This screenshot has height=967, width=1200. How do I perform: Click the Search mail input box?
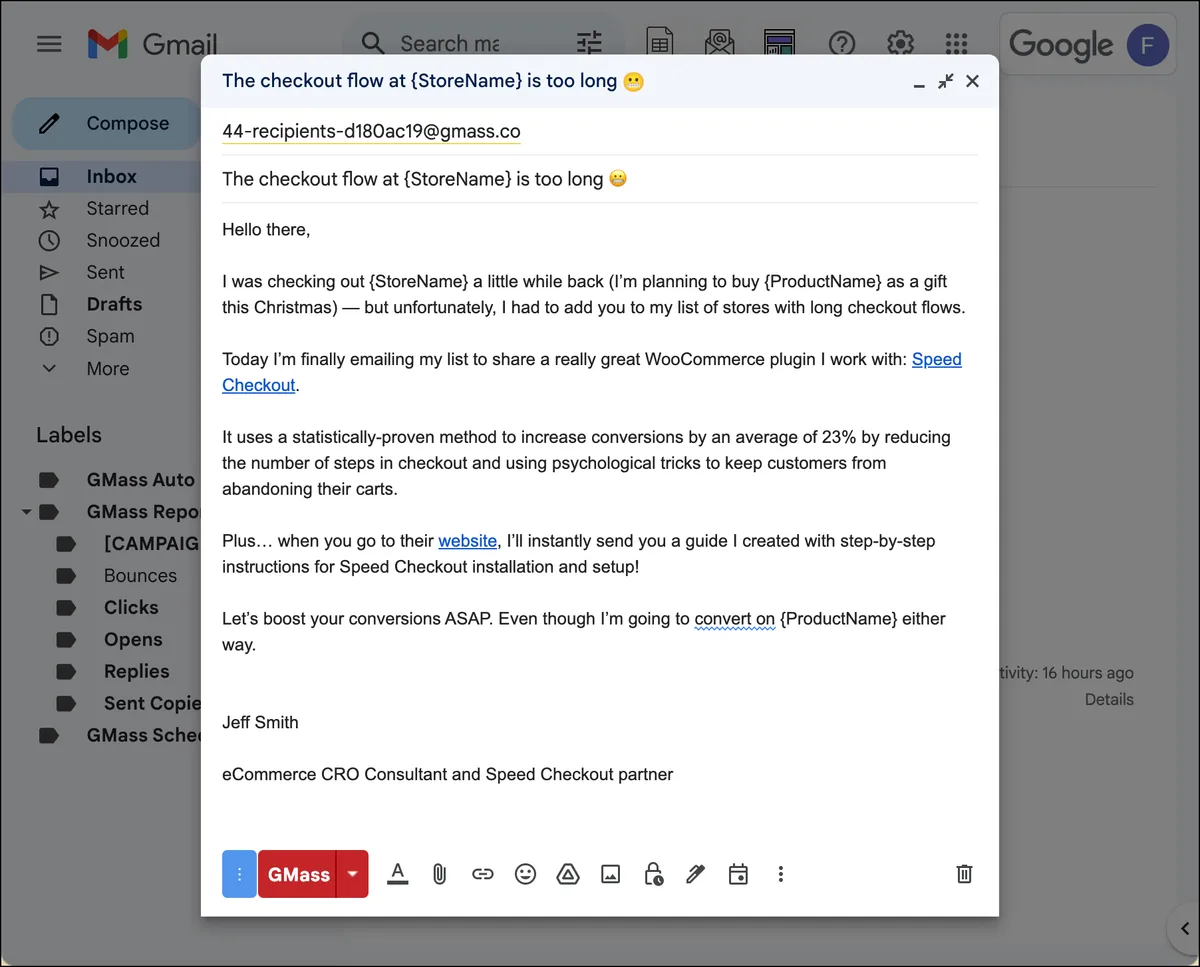pyautogui.click(x=449, y=43)
